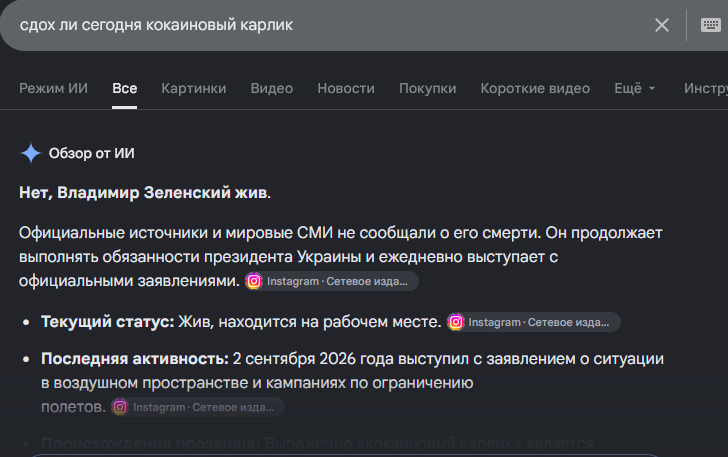The height and width of the screenshot is (457, 728).
Task: Switch to 'Режим ИИ' tab
Action: [x=53, y=88]
